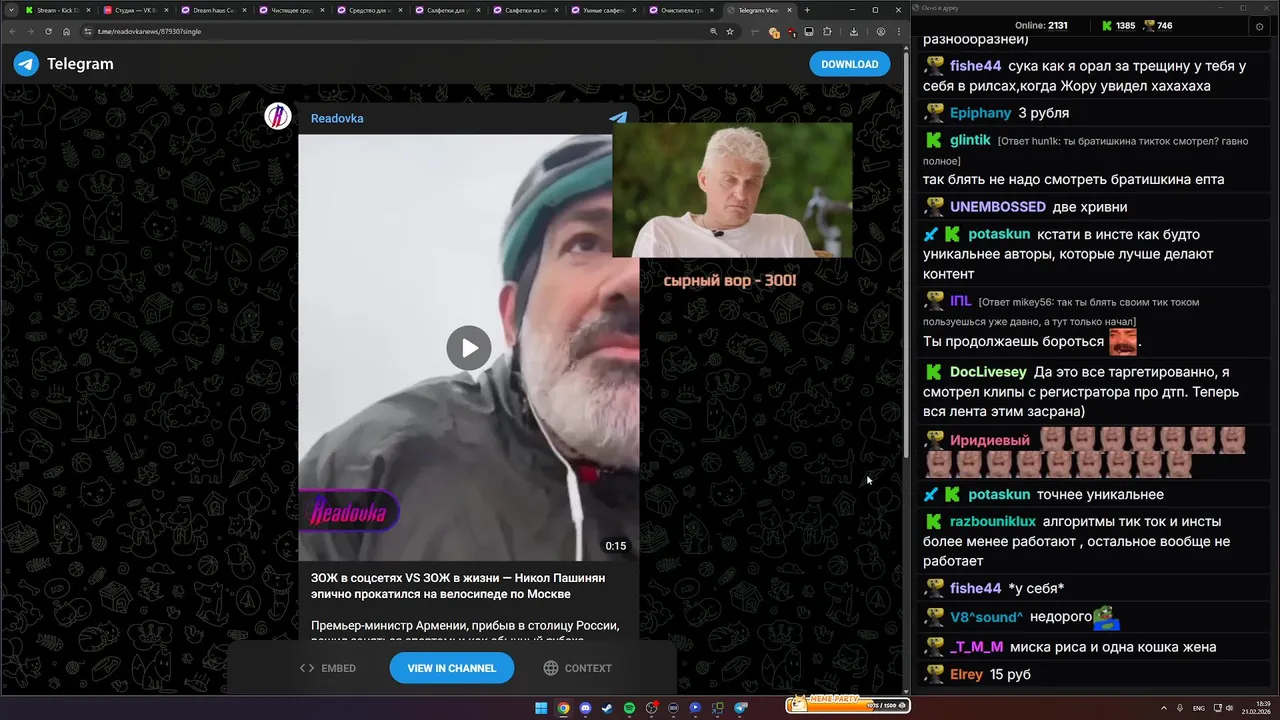1280x720 pixels.
Task: Click the post headline about ЗОЖ в соцсетях
Action: click(x=458, y=586)
